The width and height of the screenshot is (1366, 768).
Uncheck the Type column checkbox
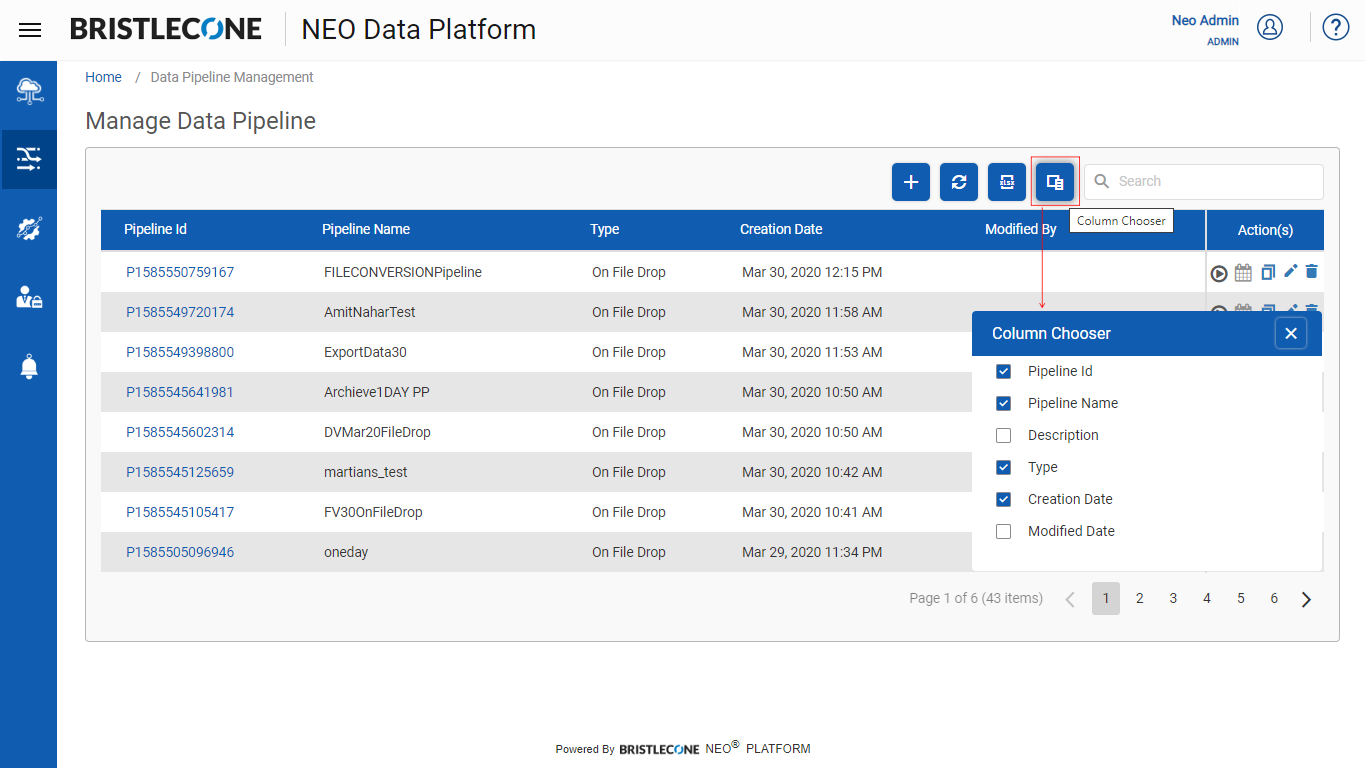[x=1004, y=468]
